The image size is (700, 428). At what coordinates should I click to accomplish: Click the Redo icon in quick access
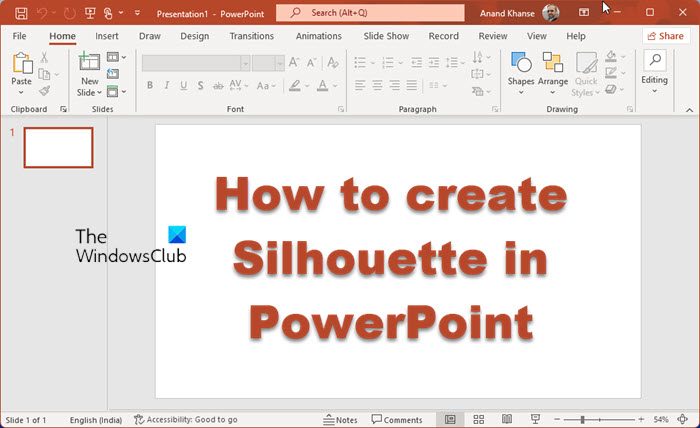pos(70,13)
